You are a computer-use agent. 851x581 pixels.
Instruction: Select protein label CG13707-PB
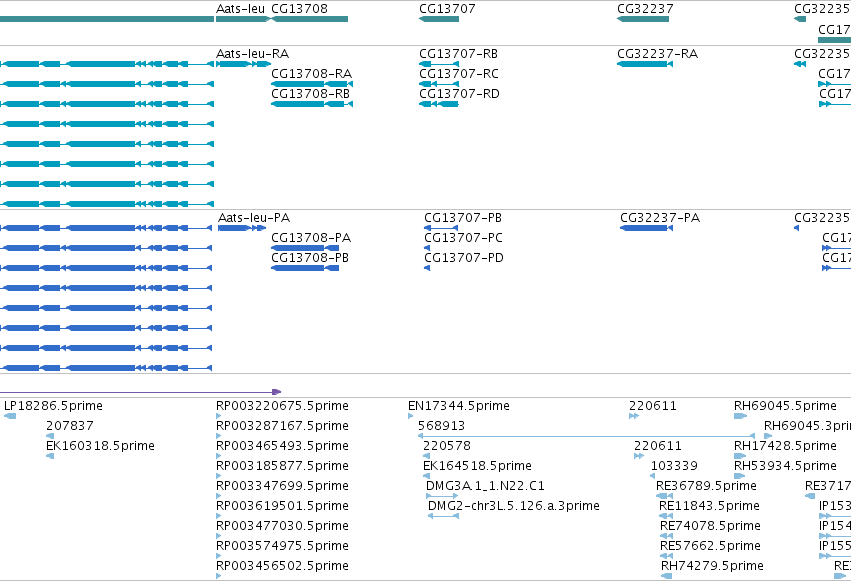(x=463, y=218)
